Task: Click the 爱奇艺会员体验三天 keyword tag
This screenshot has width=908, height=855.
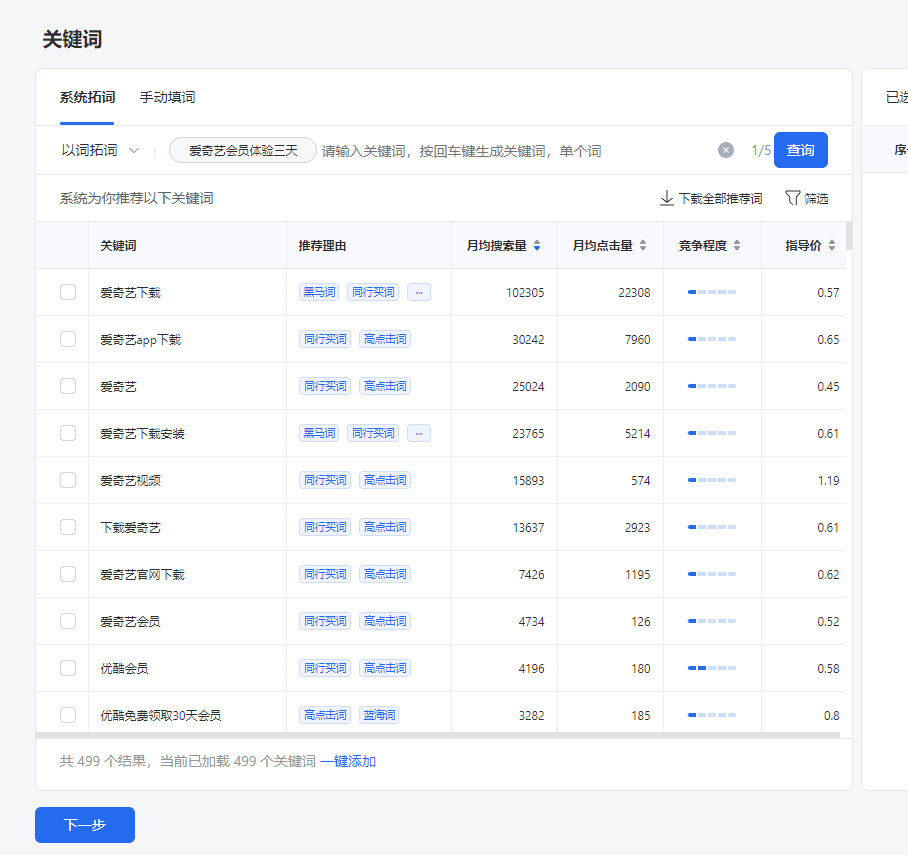Action: (243, 151)
